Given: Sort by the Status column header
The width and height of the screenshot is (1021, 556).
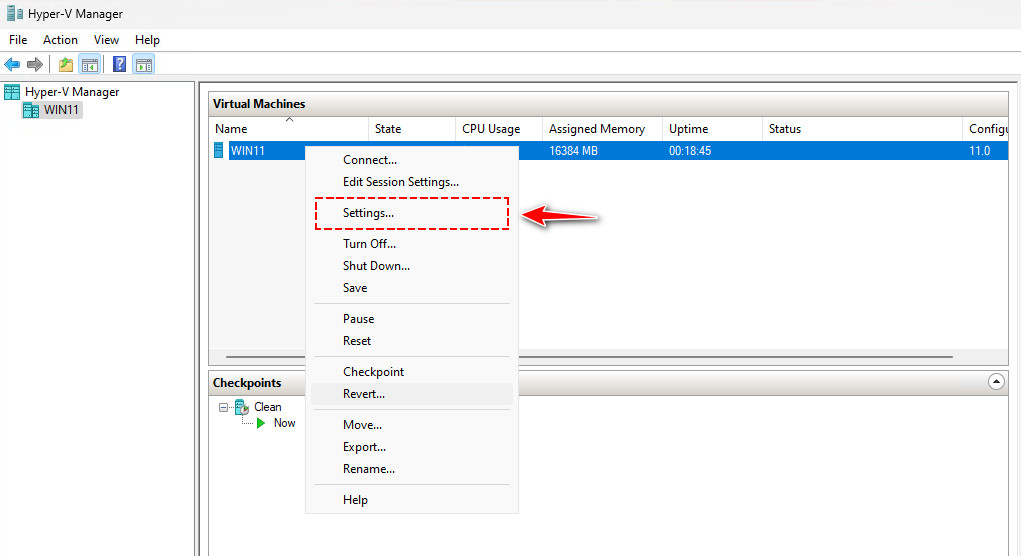Looking at the screenshot, I should click(862, 129).
